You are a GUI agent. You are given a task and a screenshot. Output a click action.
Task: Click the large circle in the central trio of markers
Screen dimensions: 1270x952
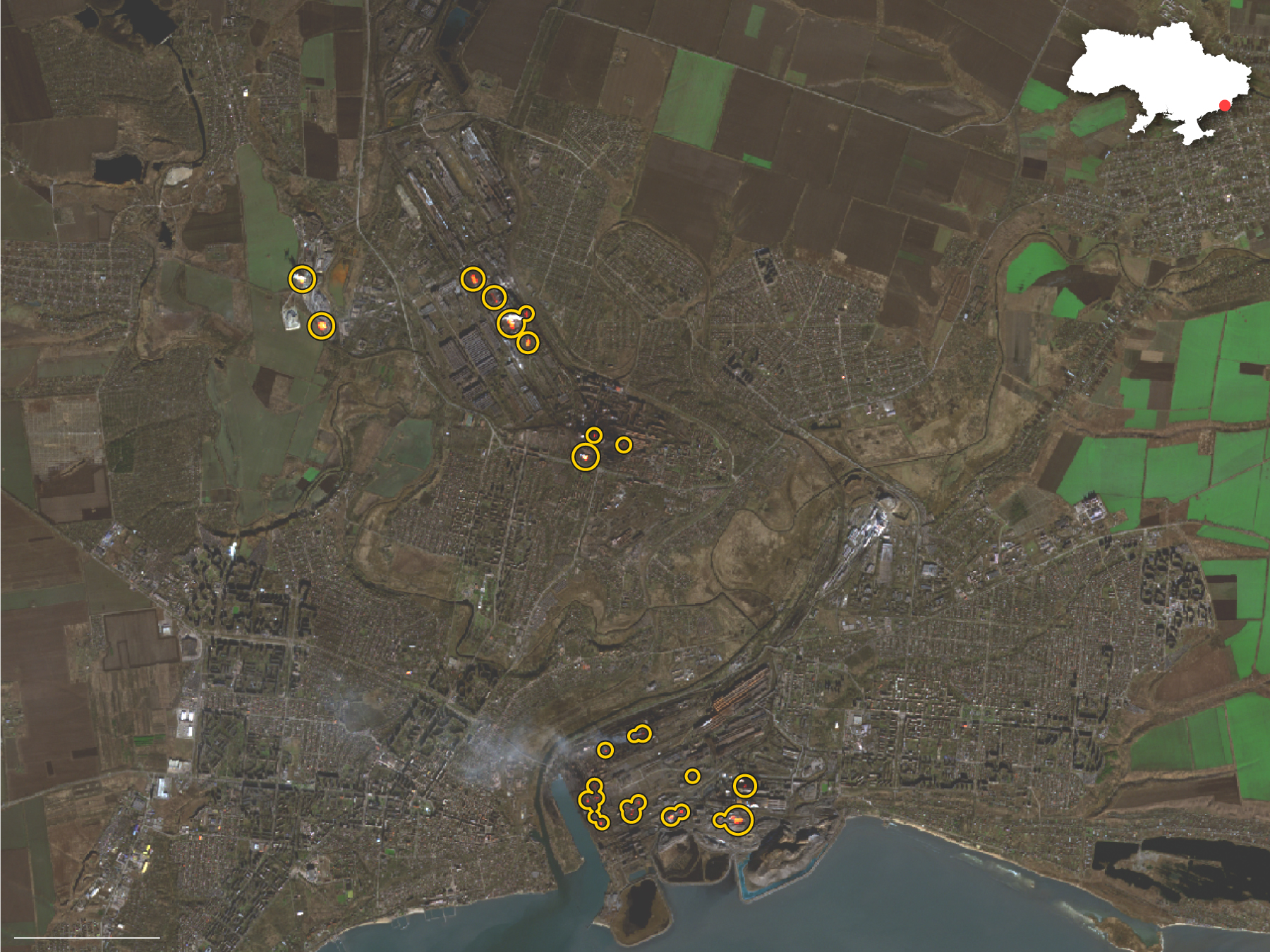tap(585, 457)
